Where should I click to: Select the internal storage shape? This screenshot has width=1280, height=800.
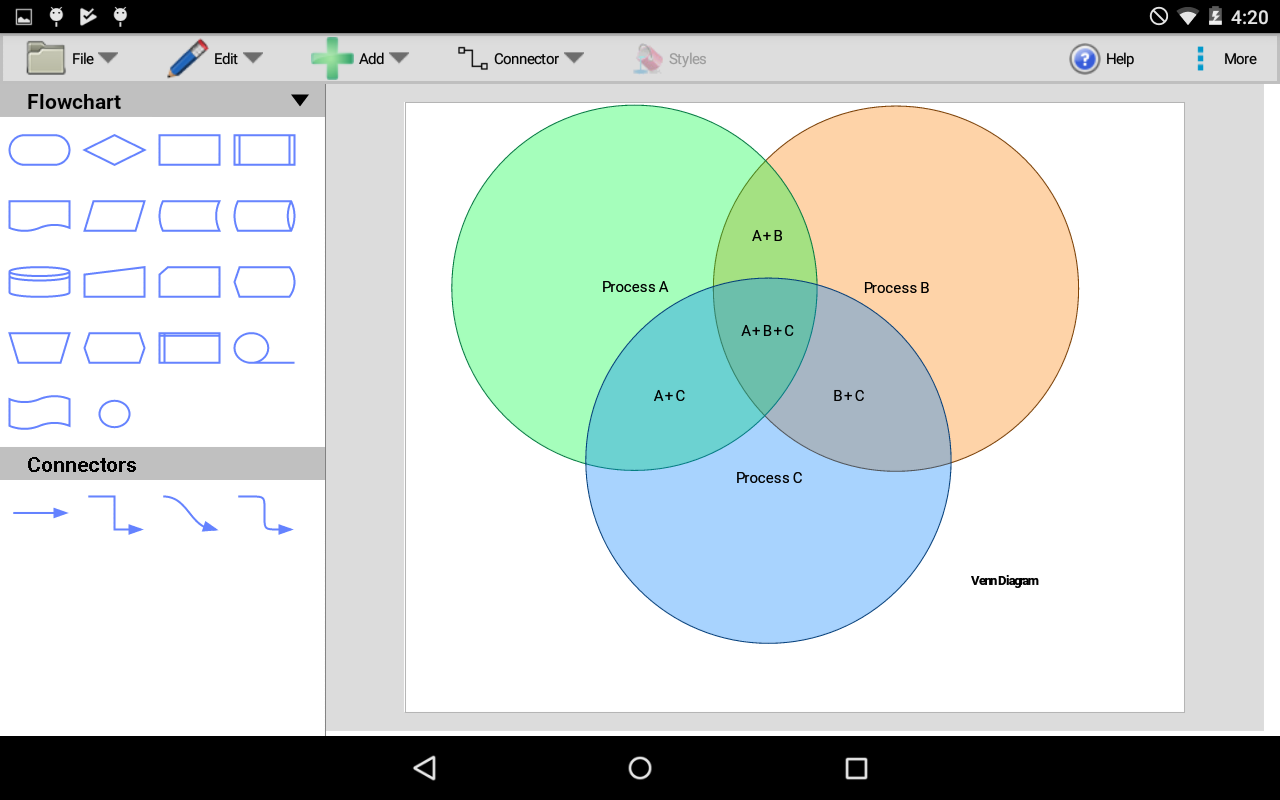coord(190,348)
